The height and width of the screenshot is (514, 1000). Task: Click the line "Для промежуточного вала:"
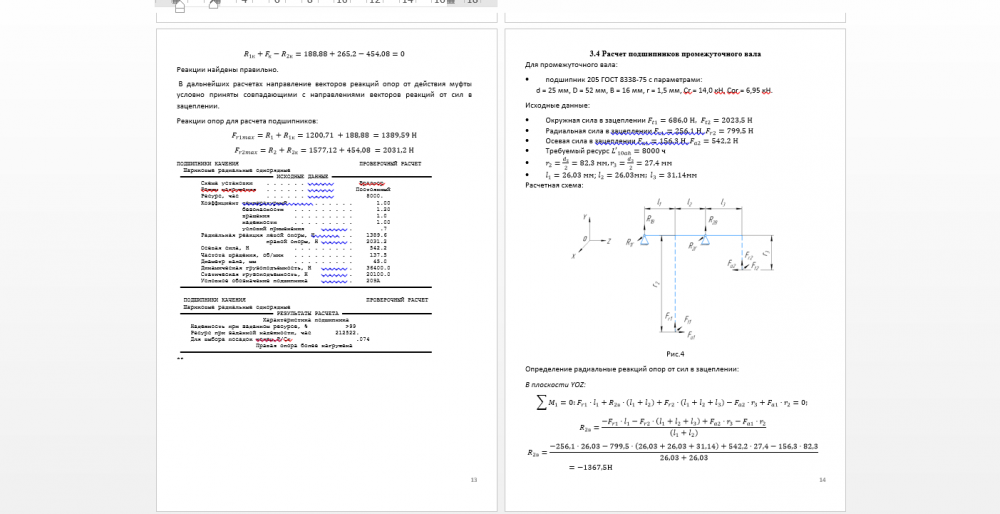571,64
